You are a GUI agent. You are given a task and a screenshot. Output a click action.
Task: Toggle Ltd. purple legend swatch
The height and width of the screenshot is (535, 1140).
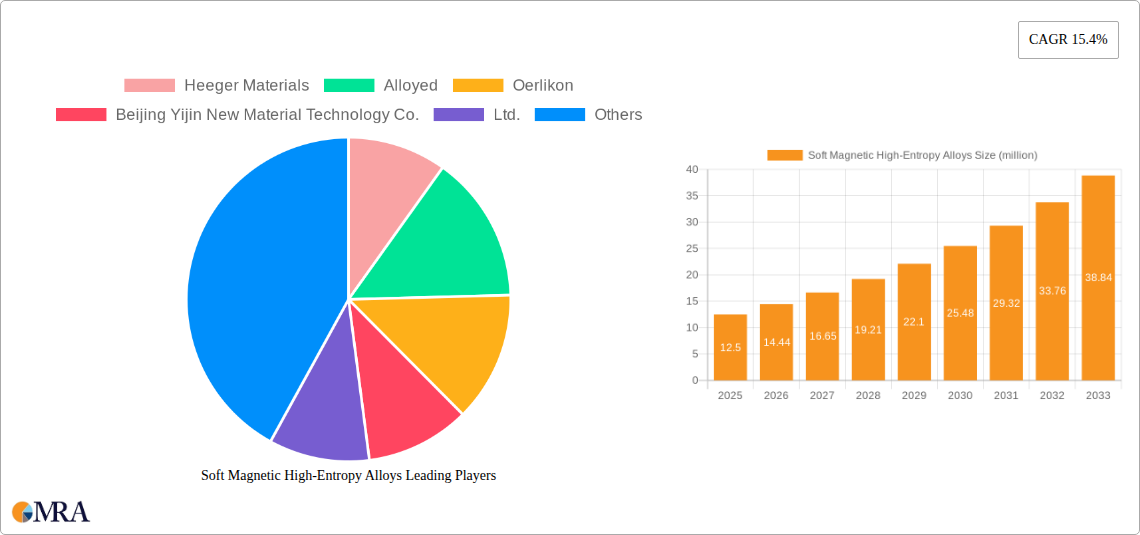459,115
